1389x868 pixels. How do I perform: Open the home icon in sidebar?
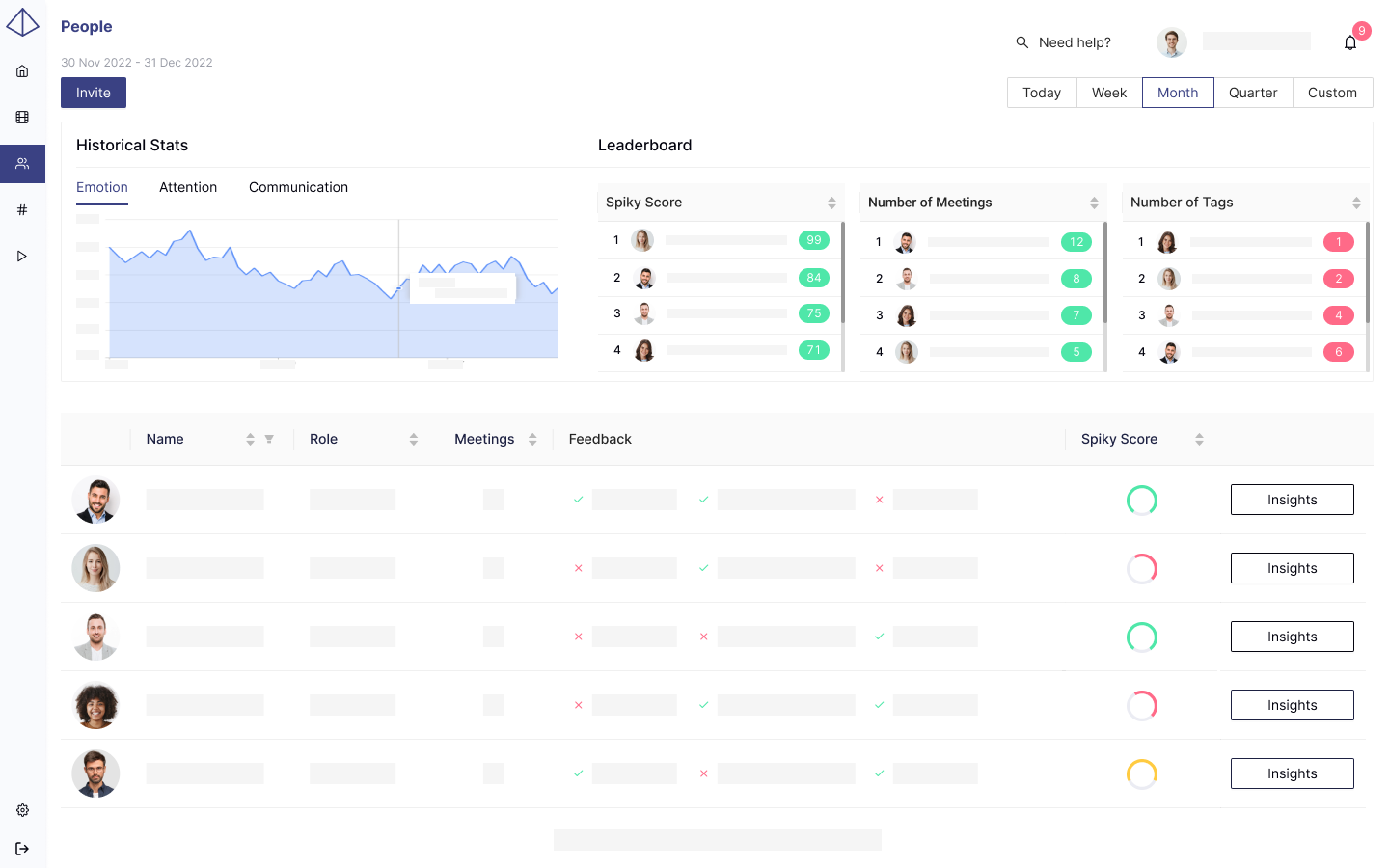point(22,71)
